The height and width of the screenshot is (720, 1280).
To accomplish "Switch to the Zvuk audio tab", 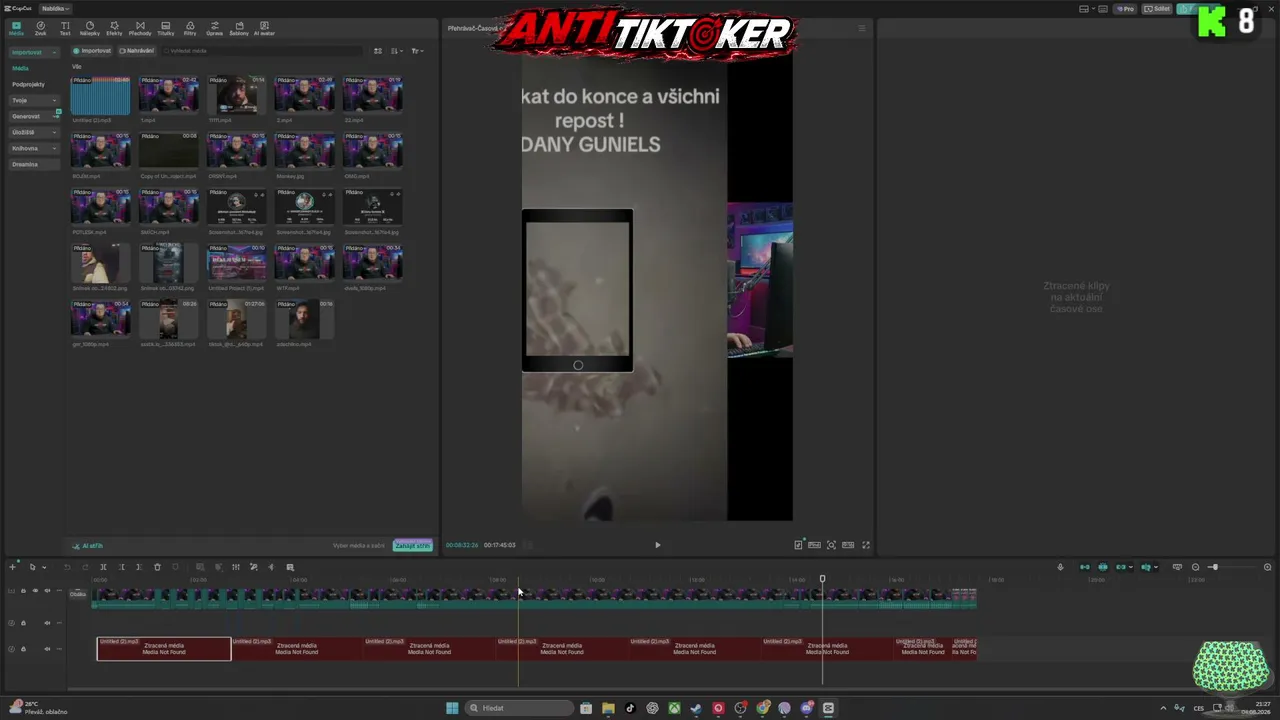I will 41,29.
